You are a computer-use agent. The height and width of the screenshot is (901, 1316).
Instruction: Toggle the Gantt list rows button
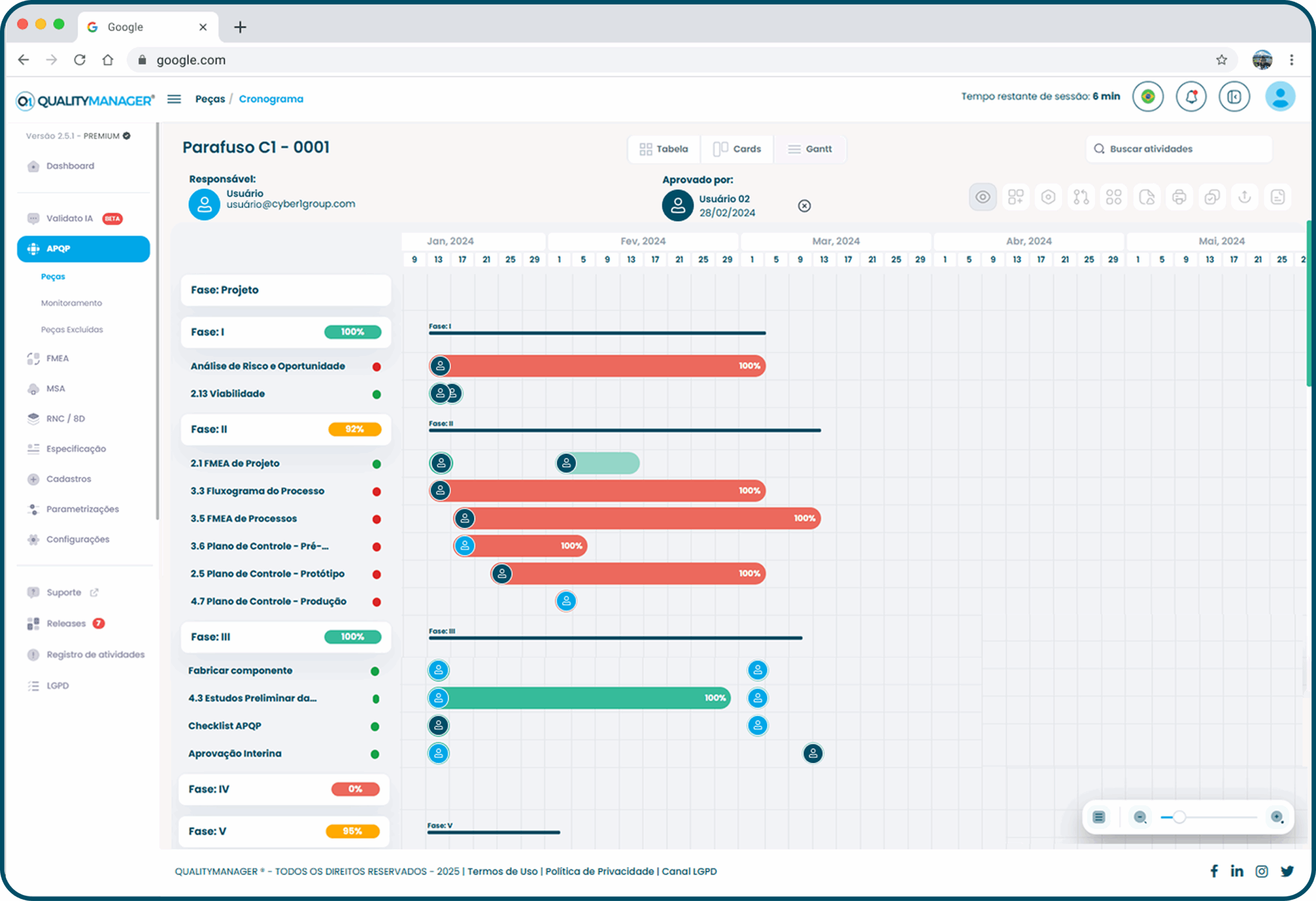coord(1099,817)
